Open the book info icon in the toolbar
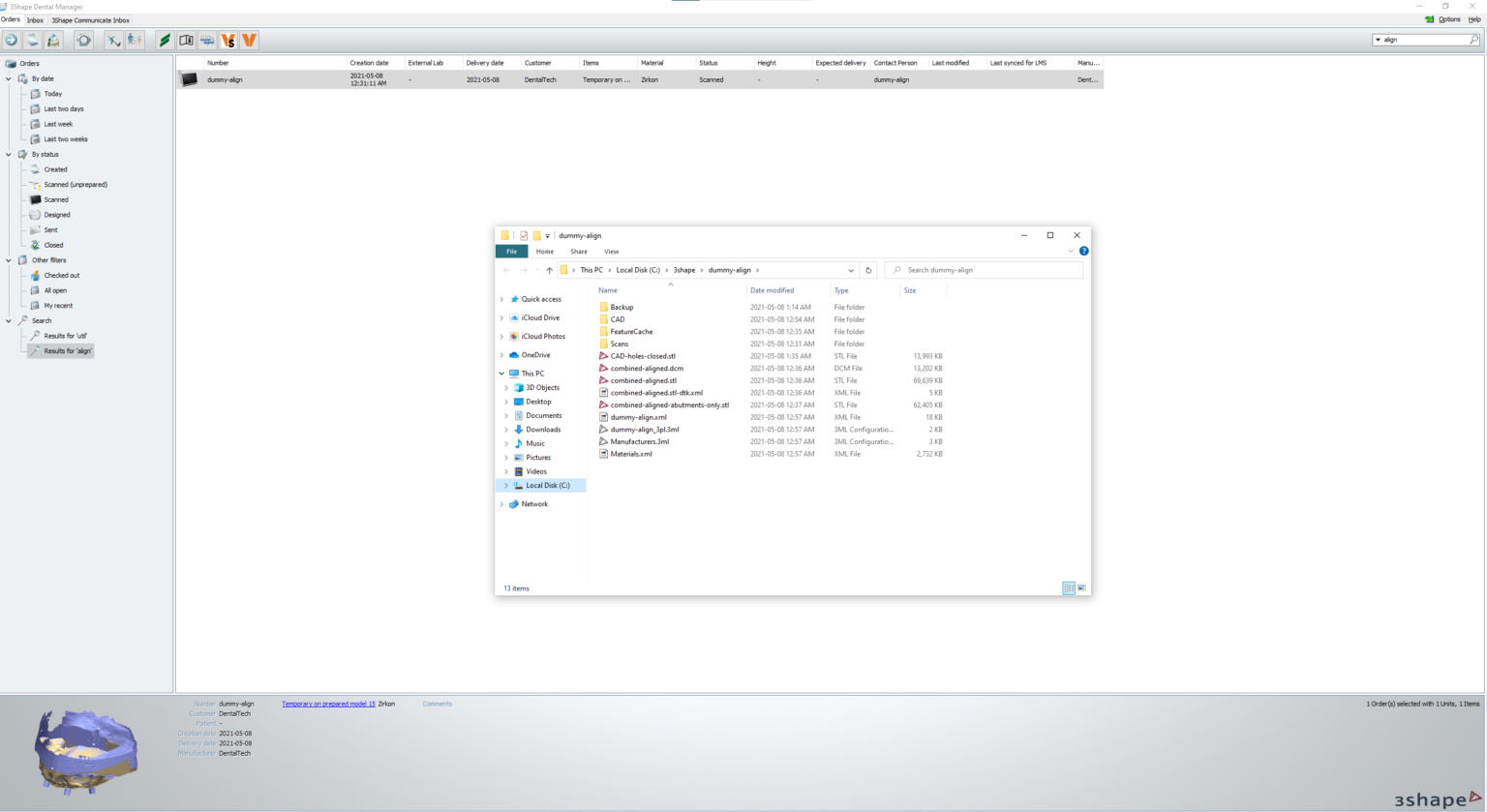 coord(186,40)
